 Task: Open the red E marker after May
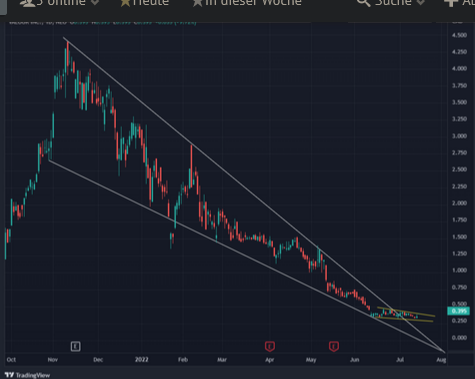coord(334,346)
